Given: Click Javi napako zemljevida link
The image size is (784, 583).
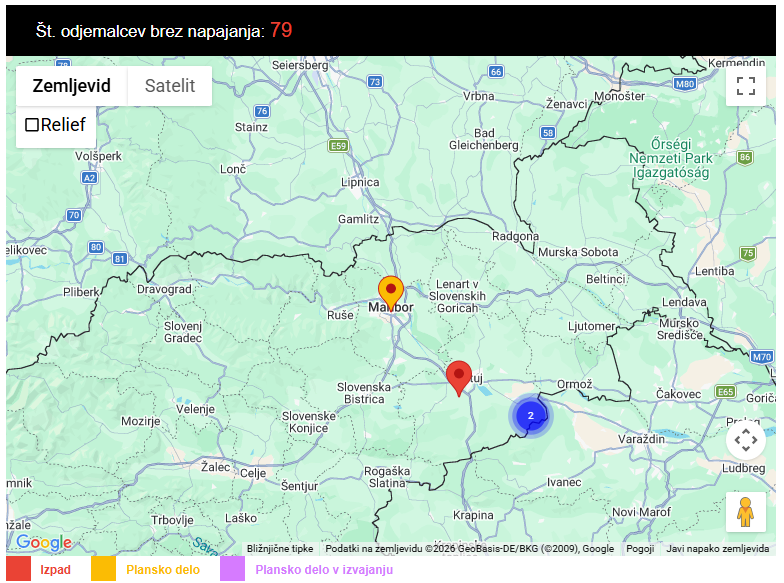Looking at the screenshot, I should [x=717, y=548].
